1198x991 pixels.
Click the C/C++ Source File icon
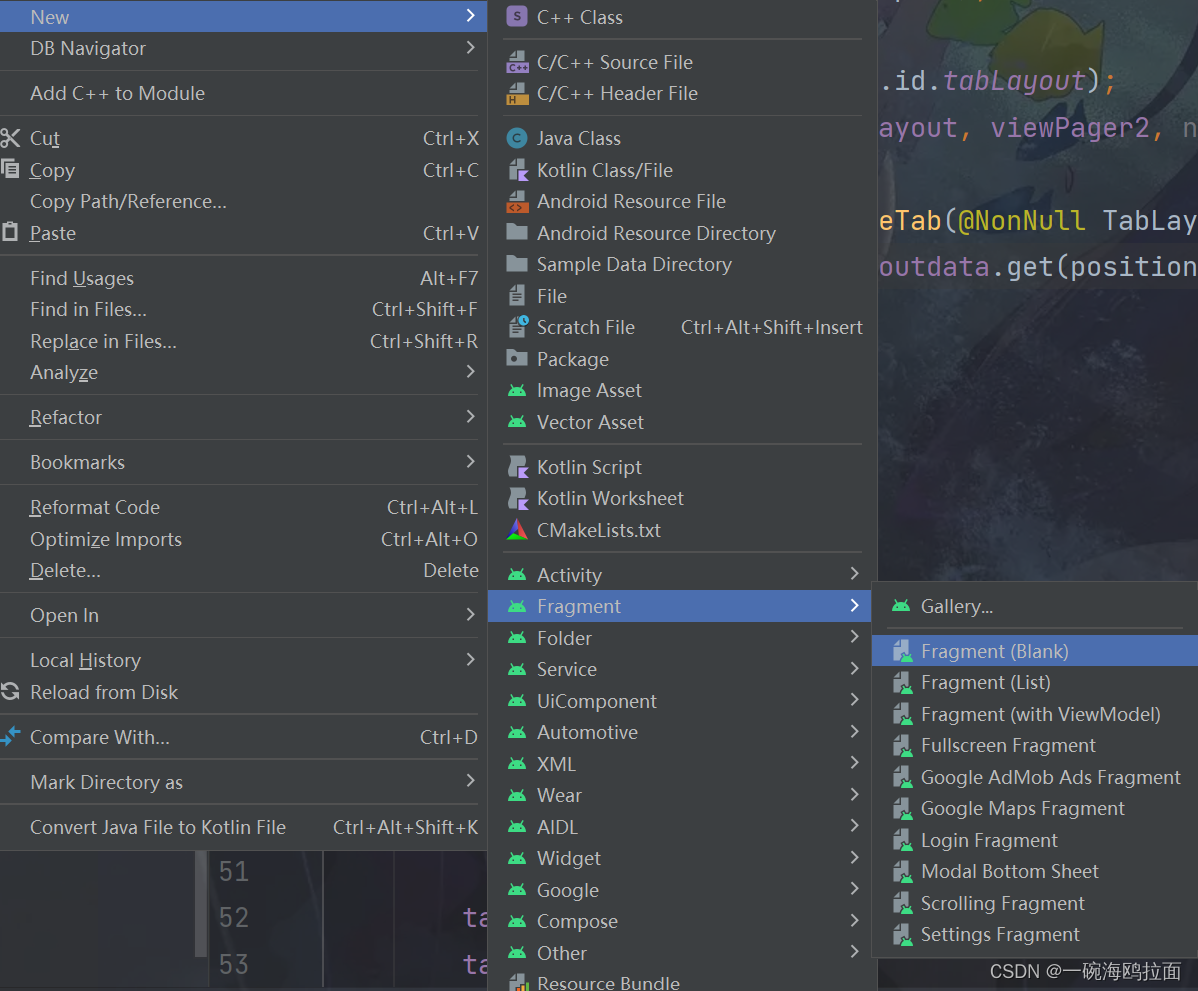pos(517,62)
